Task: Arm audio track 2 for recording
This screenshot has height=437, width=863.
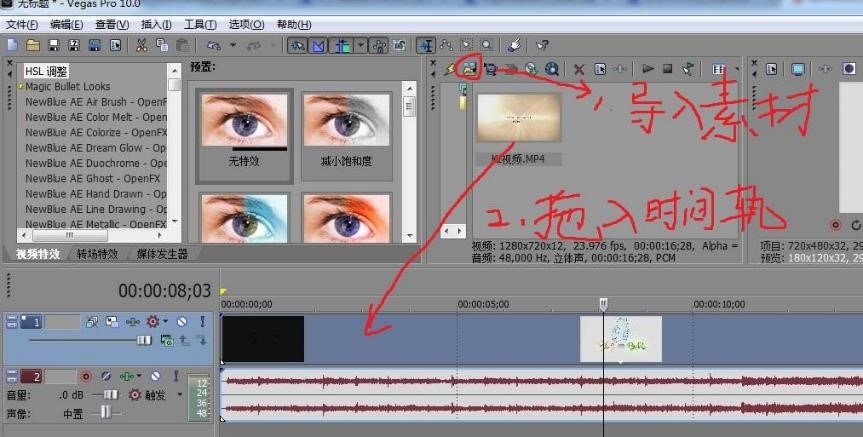Action: click(86, 376)
